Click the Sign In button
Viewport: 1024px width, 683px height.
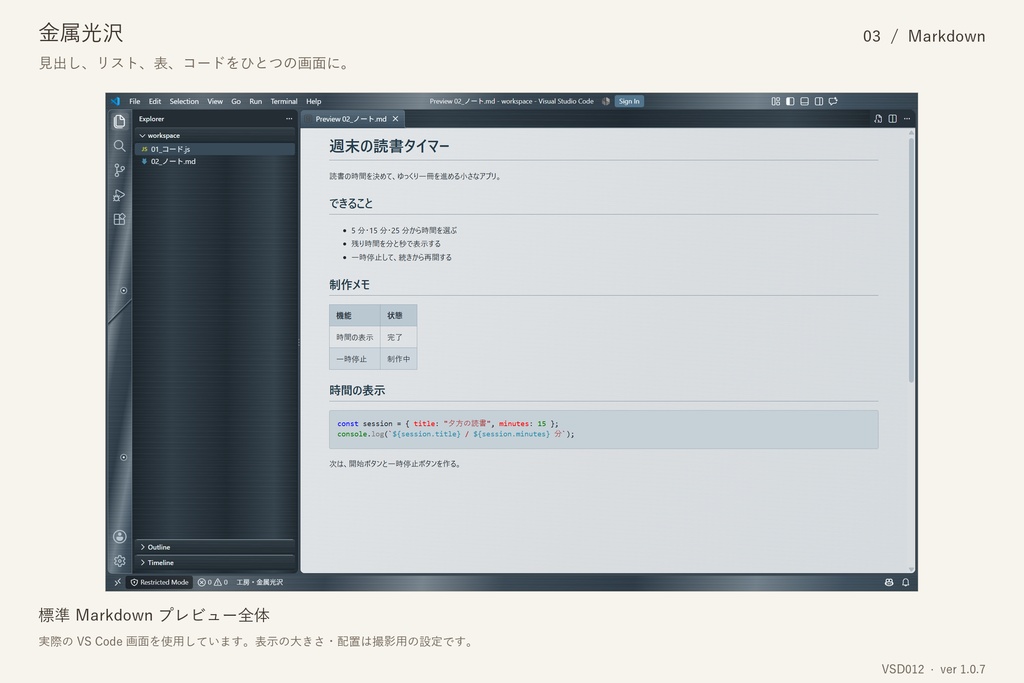(629, 101)
